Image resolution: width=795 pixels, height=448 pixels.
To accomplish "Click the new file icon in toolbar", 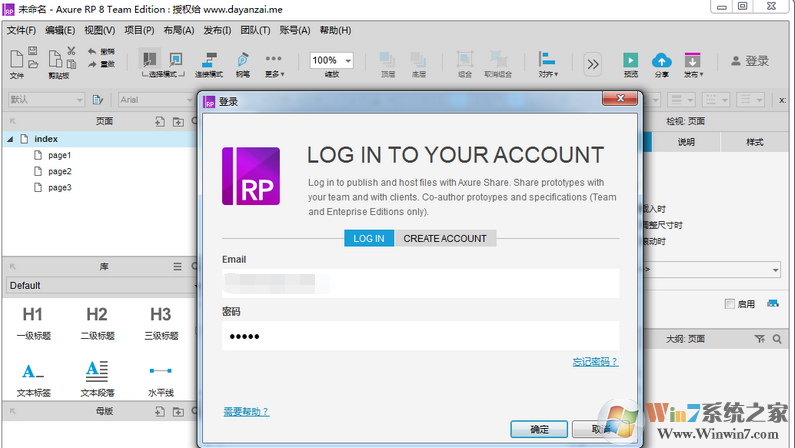I will pyautogui.click(x=16, y=58).
